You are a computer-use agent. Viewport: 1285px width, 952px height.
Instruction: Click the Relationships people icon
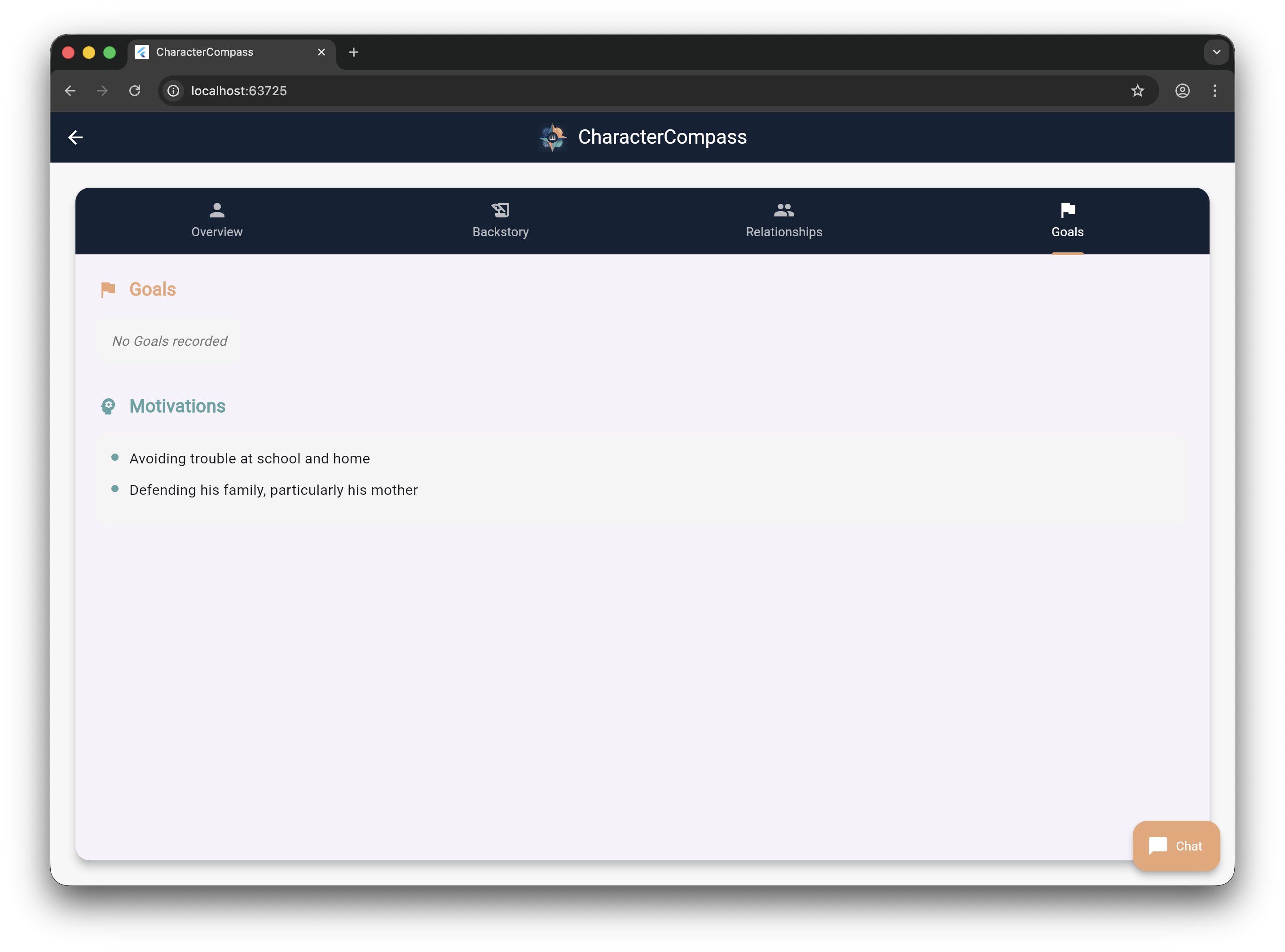pyautogui.click(x=783, y=210)
